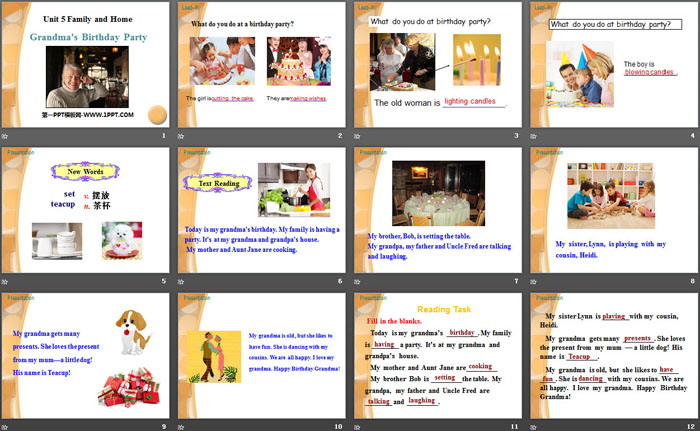
Task: Click the animation star icon under slide 2
Action: pos(181,136)
